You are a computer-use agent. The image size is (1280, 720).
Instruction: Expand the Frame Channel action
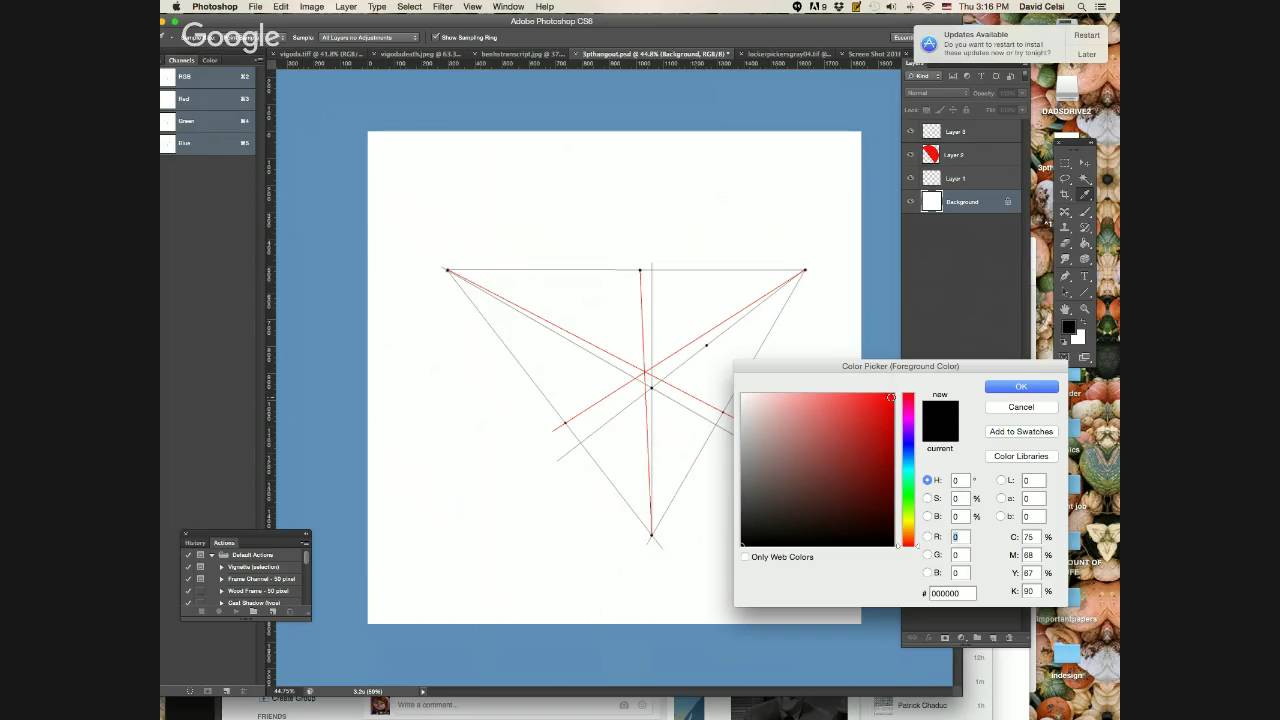coord(222,579)
